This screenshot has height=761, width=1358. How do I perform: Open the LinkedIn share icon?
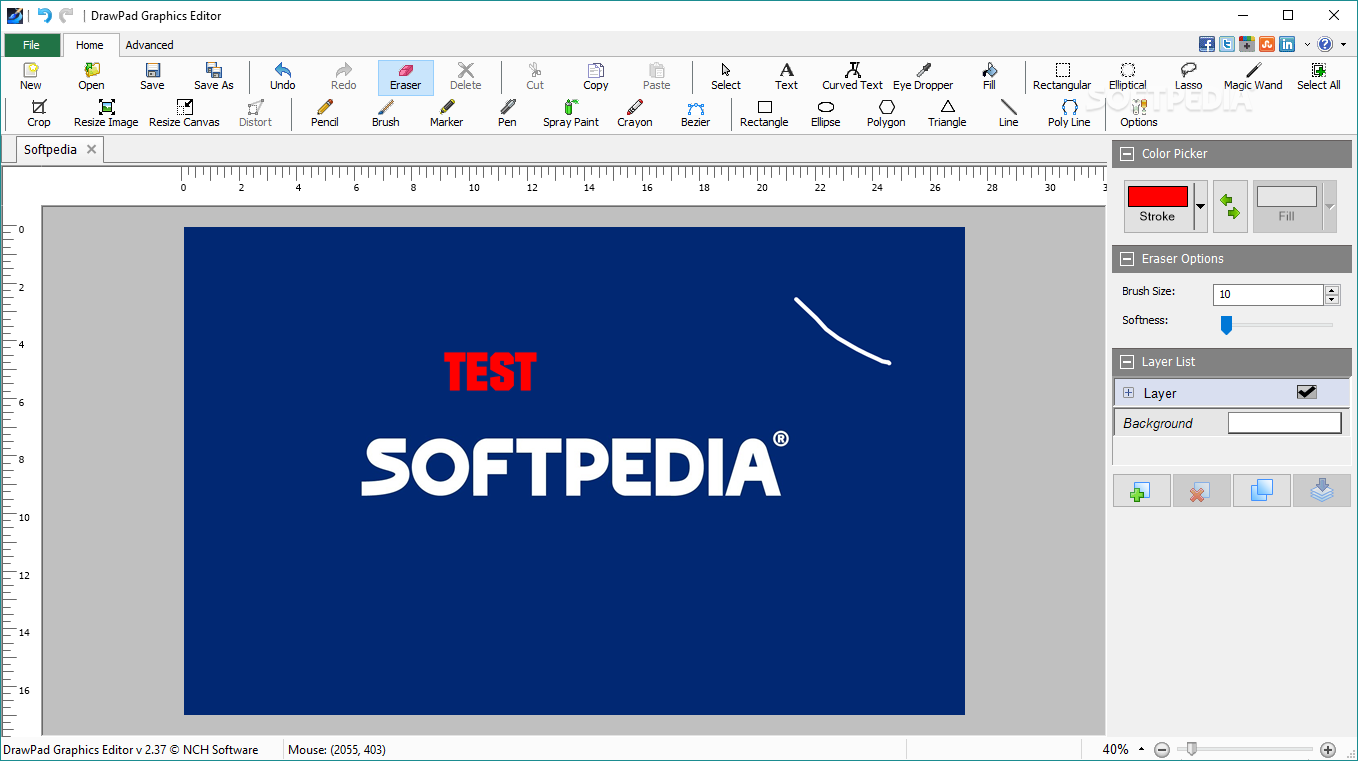[1287, 44]
